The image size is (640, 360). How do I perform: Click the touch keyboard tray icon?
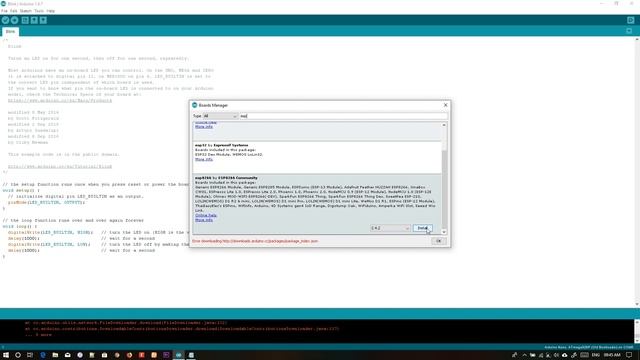click(x=584, y=355)
